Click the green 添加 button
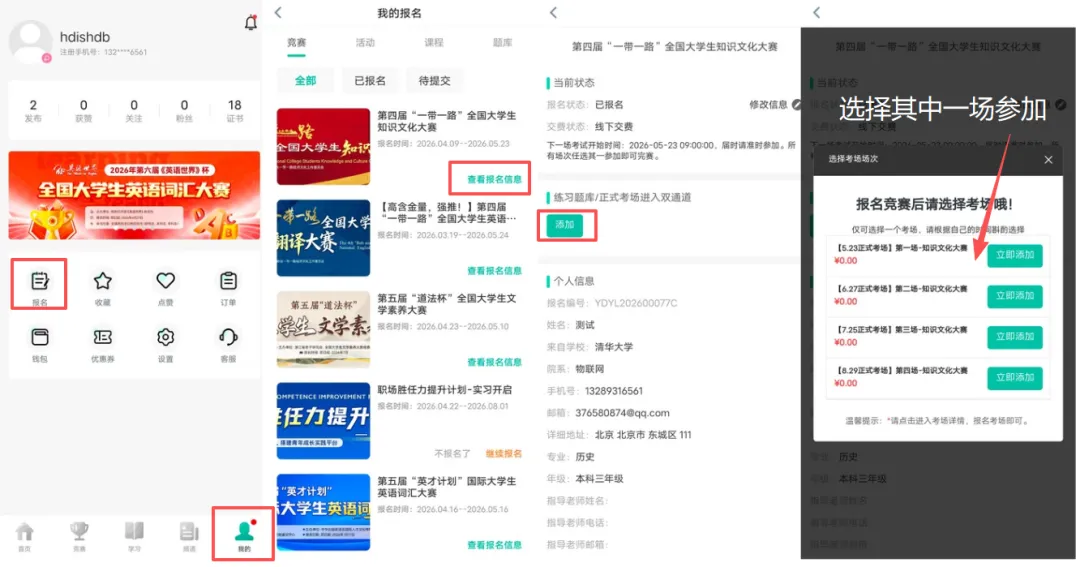The image size is (1080, 567). click(x=565, y=225)
